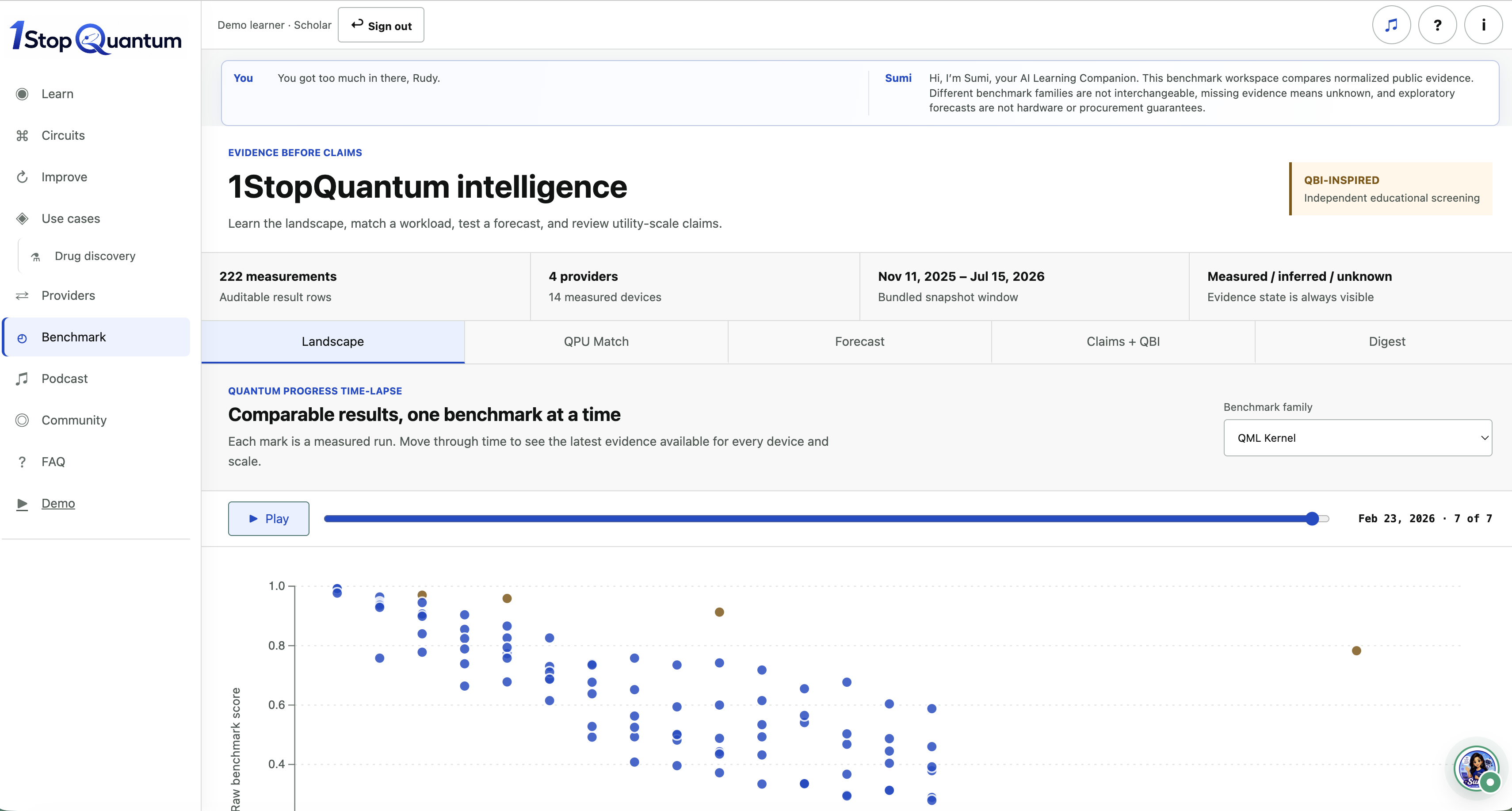Viewport: 1512px width, 811px height.
Task: Switch to the Landscape tab
Action: pos(333,342)
